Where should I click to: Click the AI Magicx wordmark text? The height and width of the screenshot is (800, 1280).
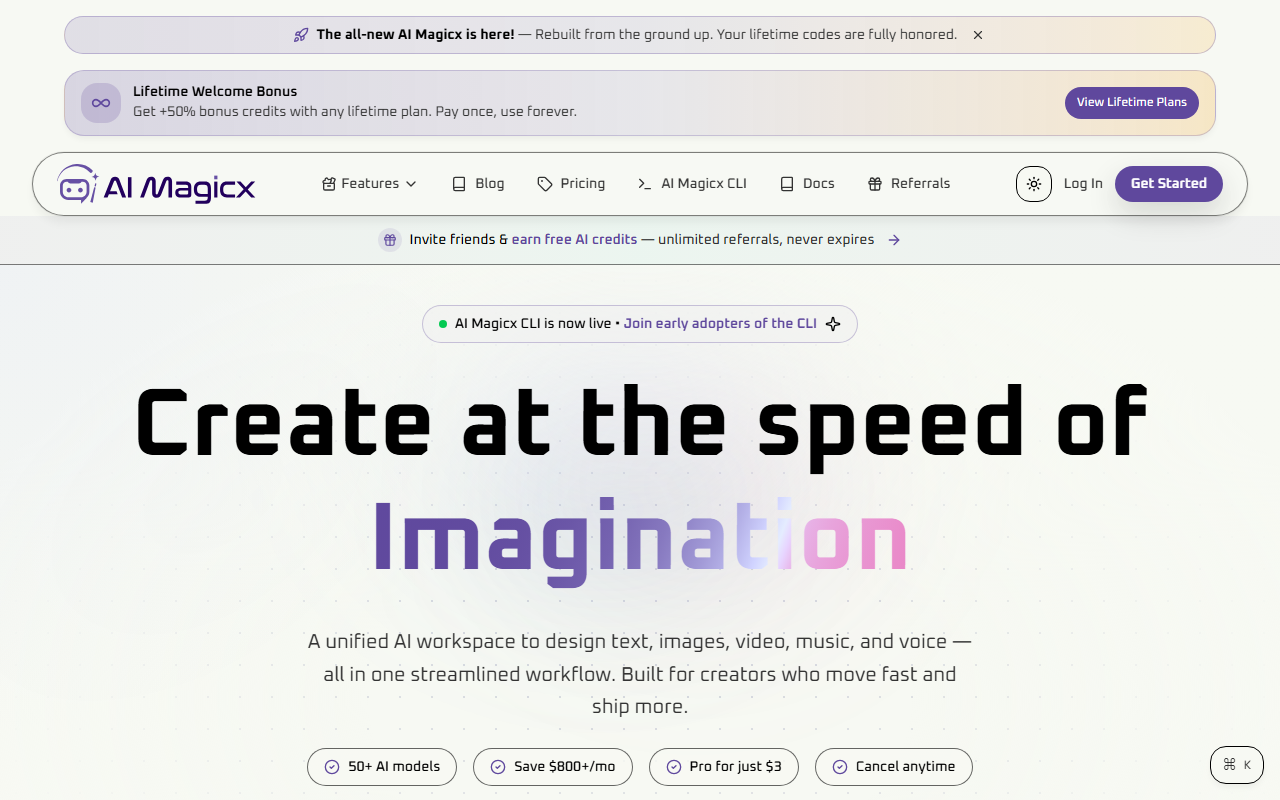point(180,187)
